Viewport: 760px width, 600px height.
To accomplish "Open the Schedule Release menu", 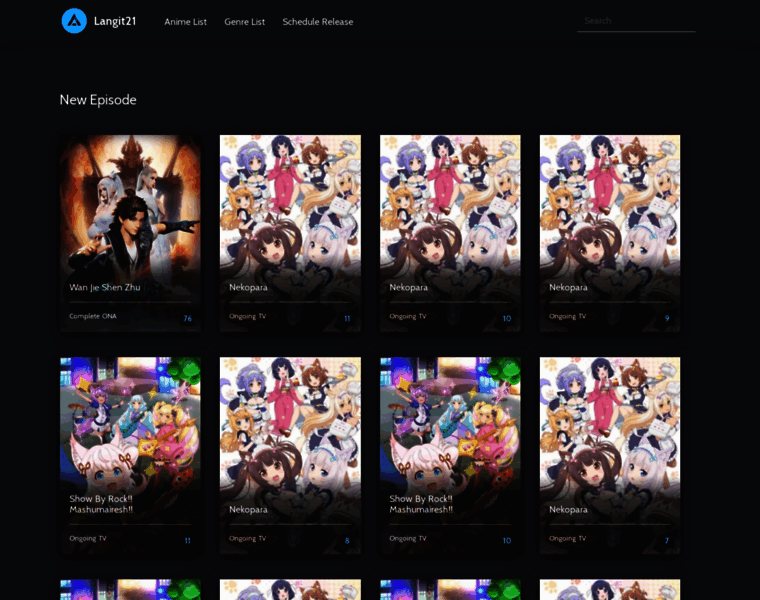I will (317, 22).
